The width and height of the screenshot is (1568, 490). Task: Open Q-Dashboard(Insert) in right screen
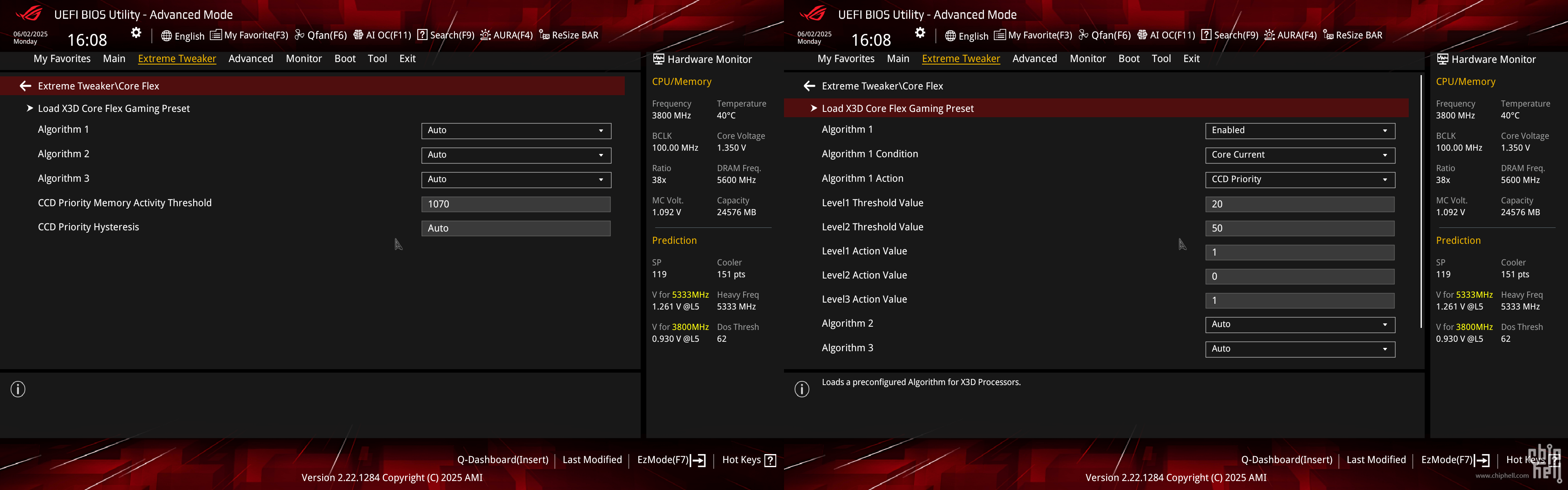1287,460
